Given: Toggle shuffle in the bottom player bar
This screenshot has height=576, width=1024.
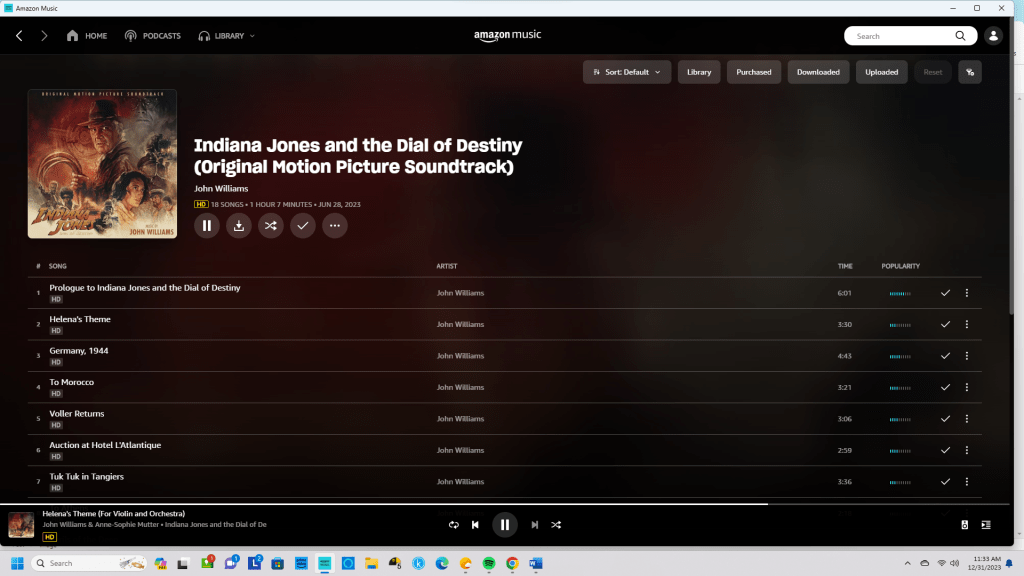Looking at the screenshot, I should click(557, 525).
